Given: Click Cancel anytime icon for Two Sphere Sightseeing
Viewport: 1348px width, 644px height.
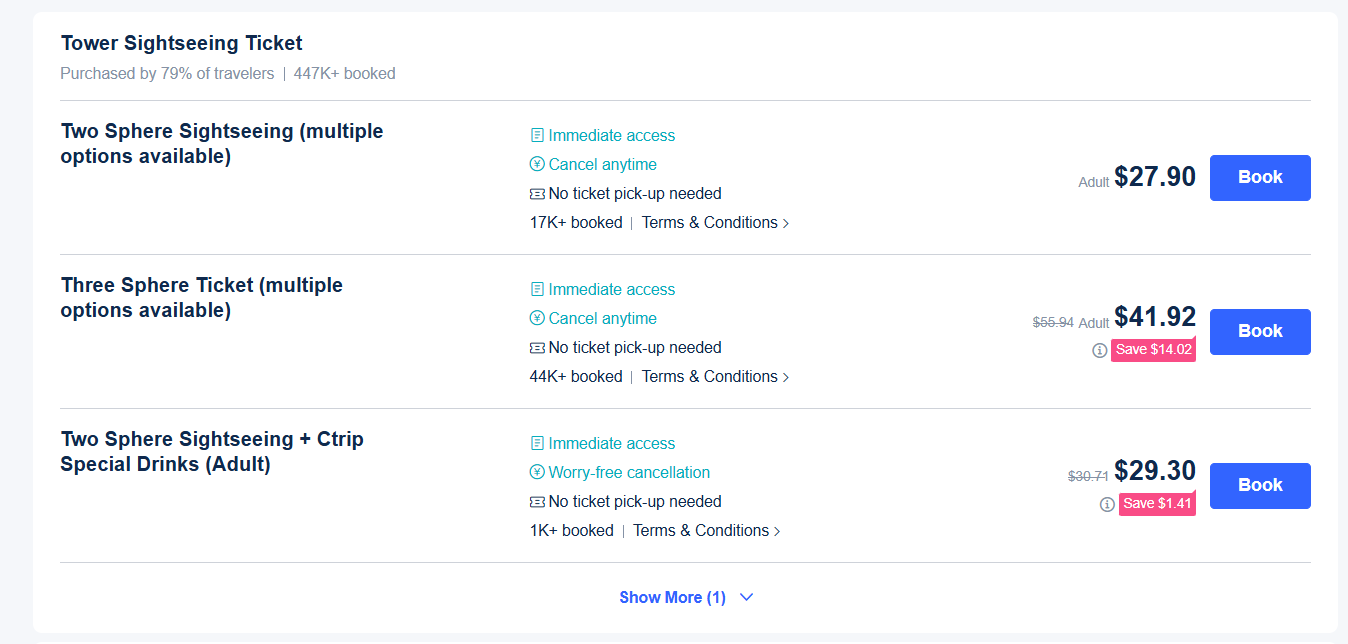Looking at the screenshot, I should point(537,164).
